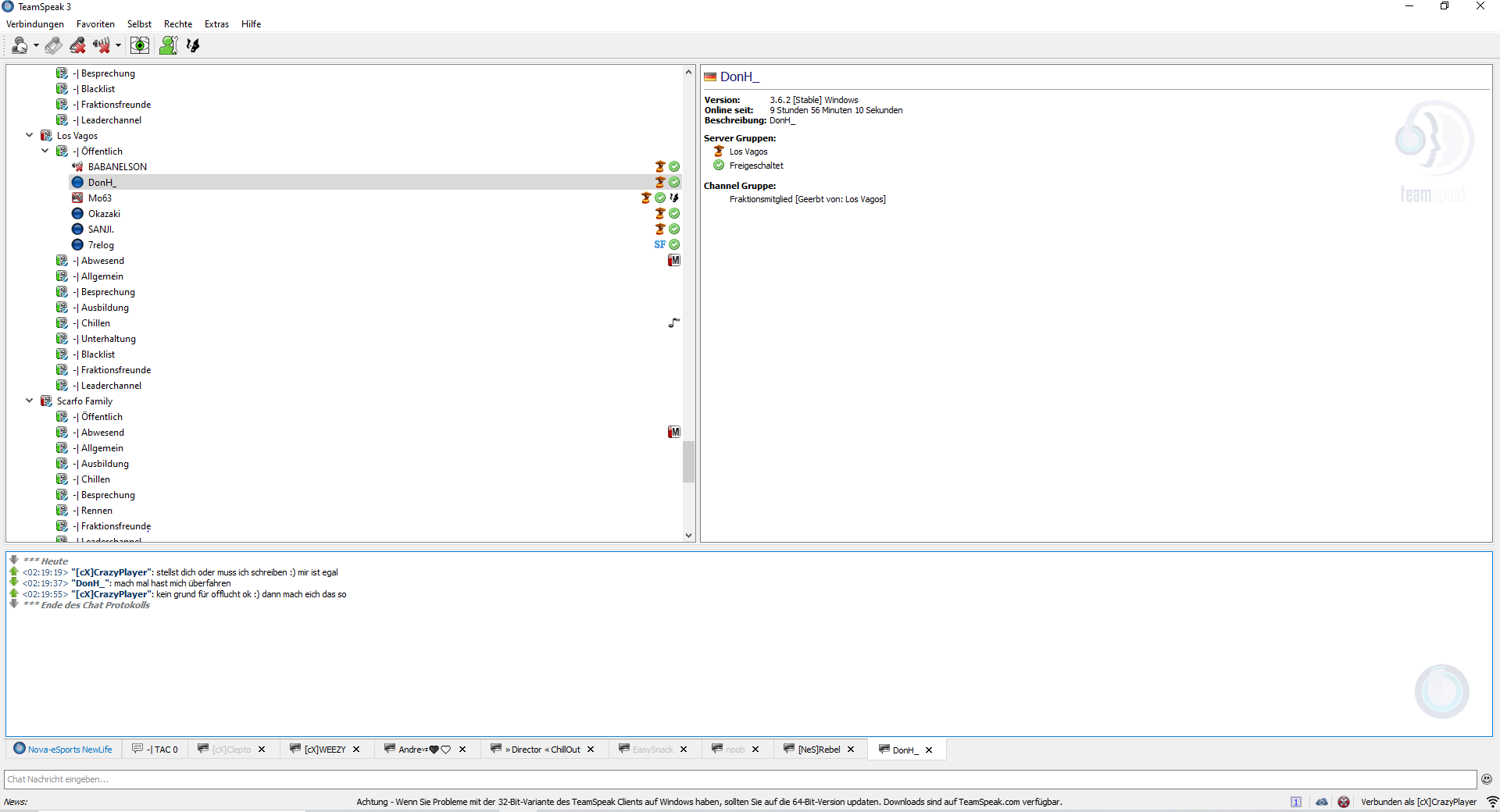Select the Los Vagos Leaderchannel
1500x812 pixels.
tap(111, 386)
